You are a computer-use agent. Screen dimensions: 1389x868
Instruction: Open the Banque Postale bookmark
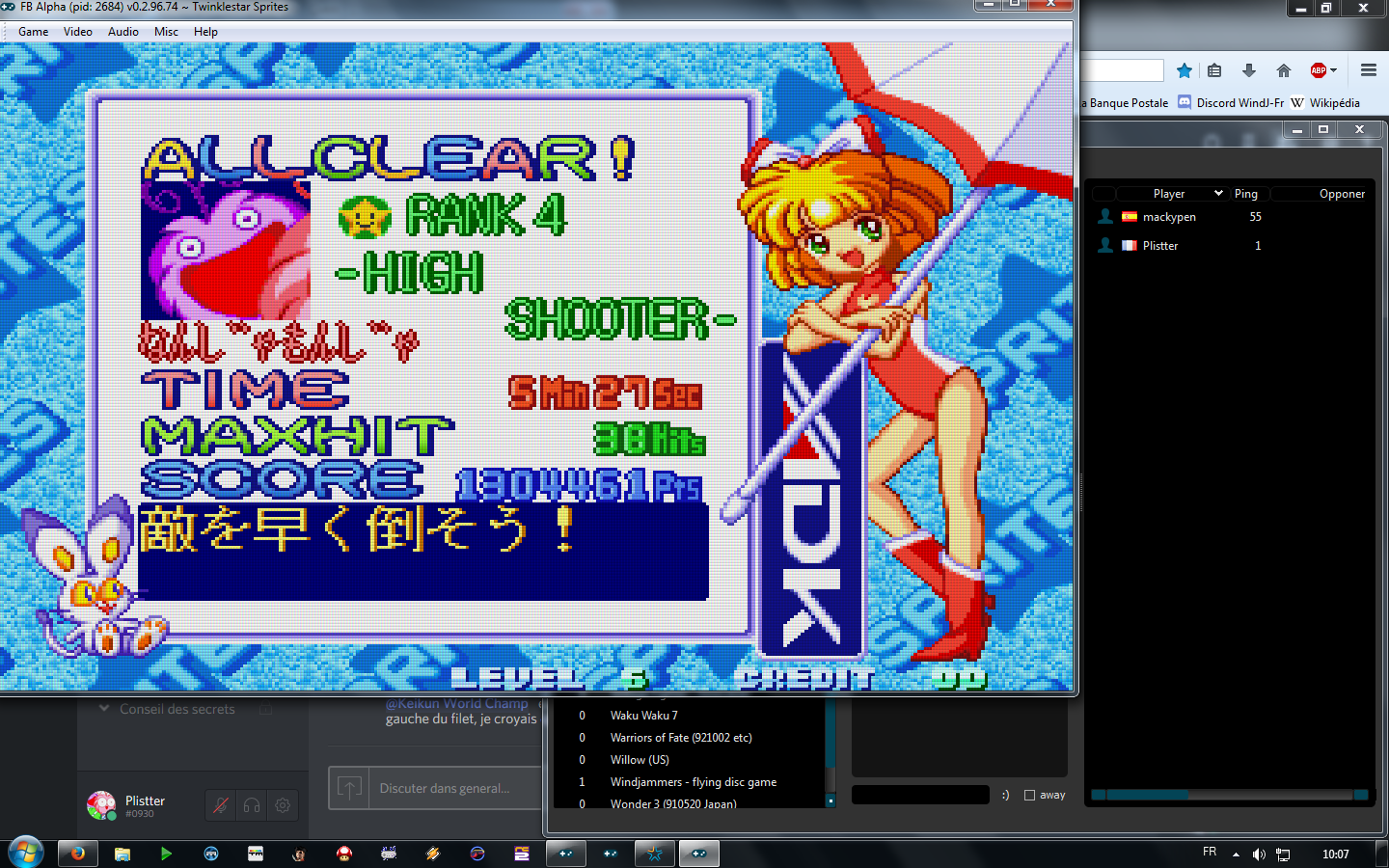(x=1125, y=102)
